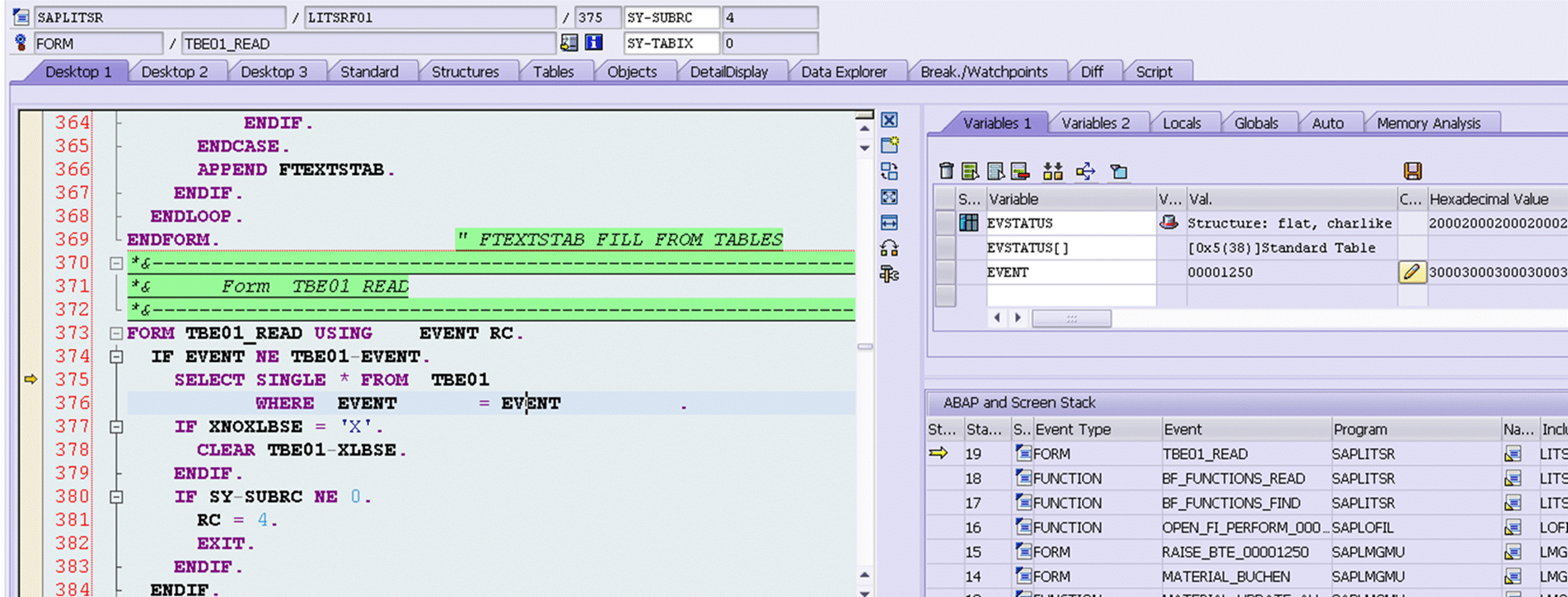1568x597 pixels.
Task: Open the blue info icon beside SY-TABIX
Action: click(x=593, y=42)
